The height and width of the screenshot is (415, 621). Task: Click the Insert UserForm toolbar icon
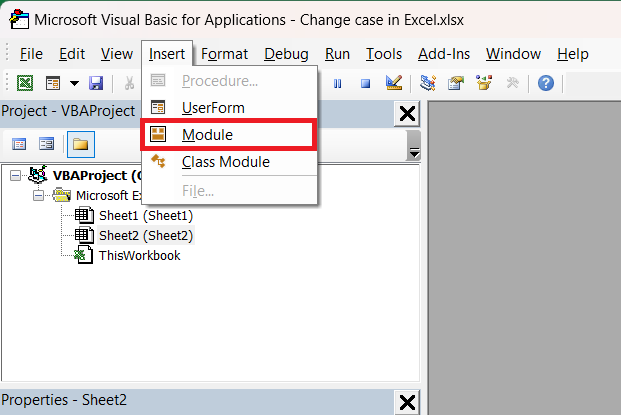(53, 84)
